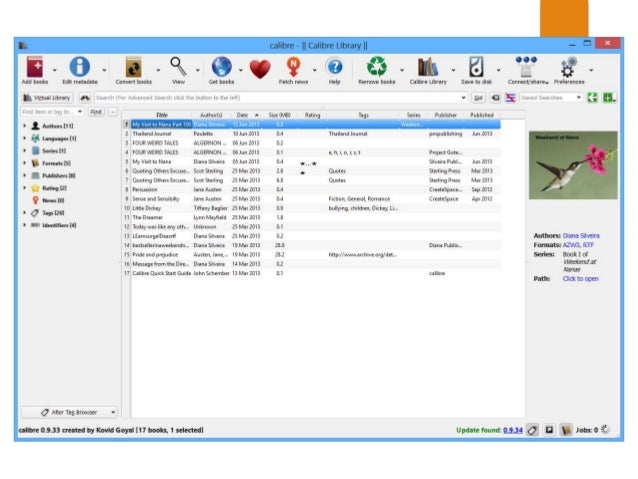Open the Alter Tag Browser button
This screenshot has width=638, height=479.
point(69,412)
